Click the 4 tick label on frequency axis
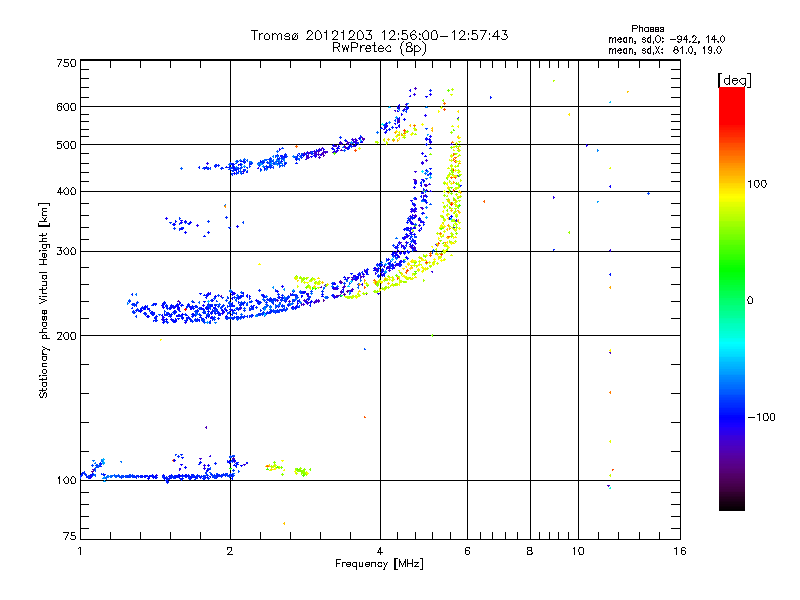 pos(380,551)
